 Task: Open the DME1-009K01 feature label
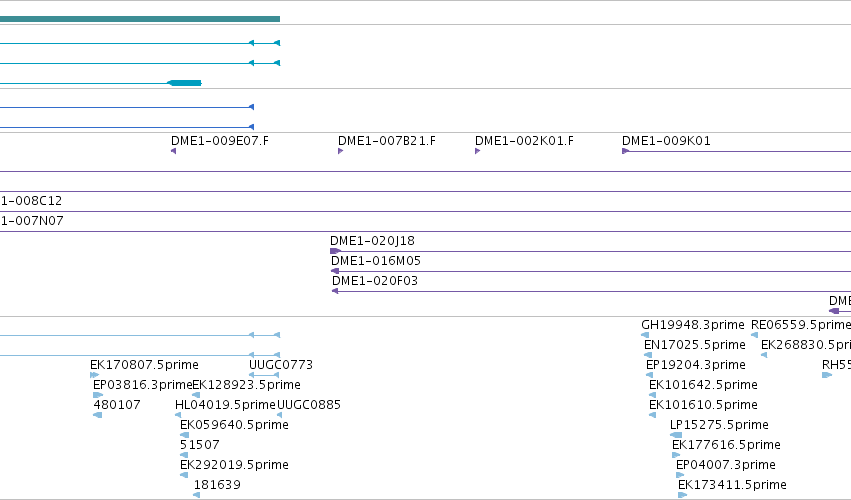coord(666,141)
